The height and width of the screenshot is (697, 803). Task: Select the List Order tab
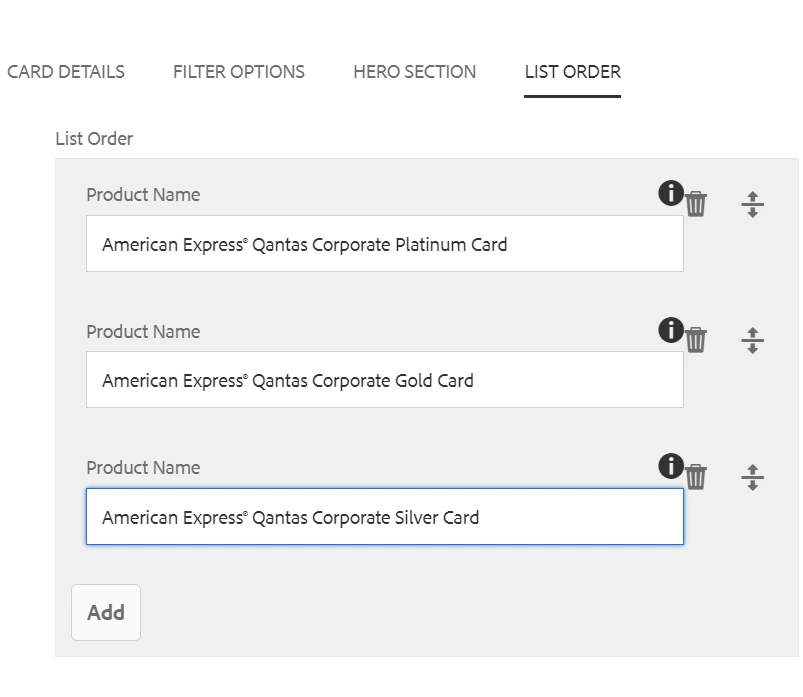[x=572, y=72]
